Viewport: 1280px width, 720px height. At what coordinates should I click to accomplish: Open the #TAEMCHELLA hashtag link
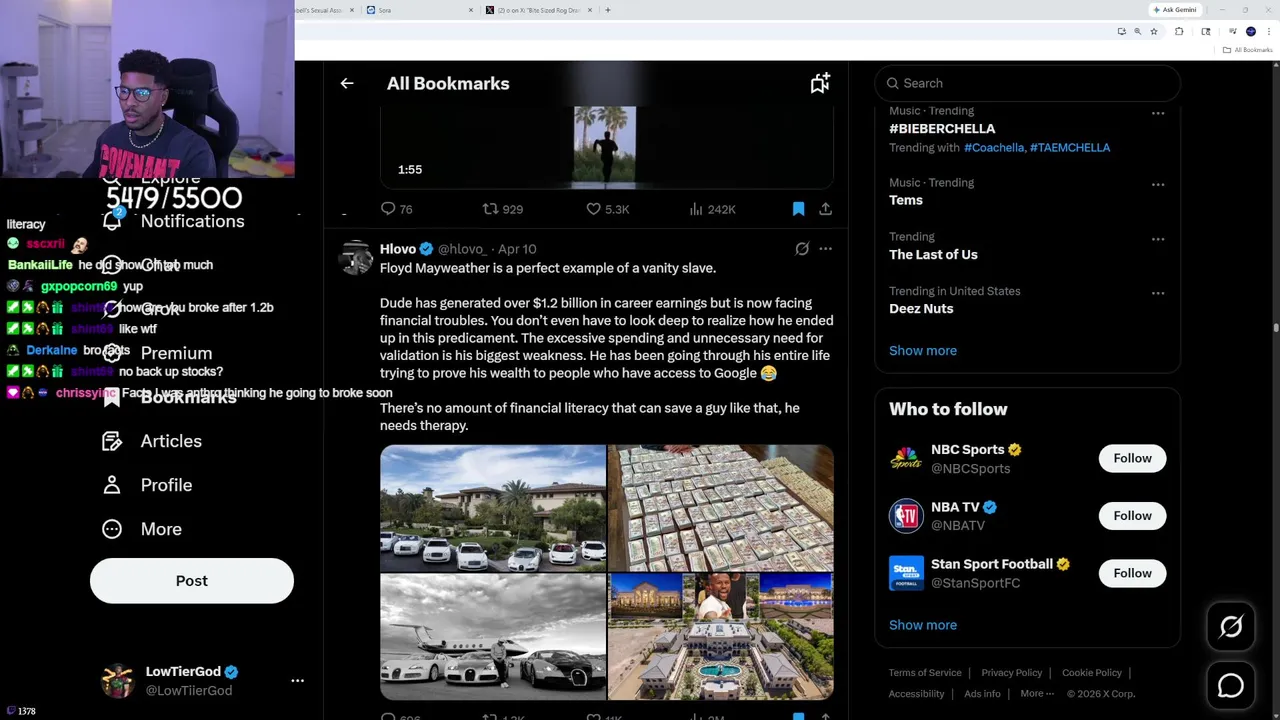click(x=1070, y=148)
